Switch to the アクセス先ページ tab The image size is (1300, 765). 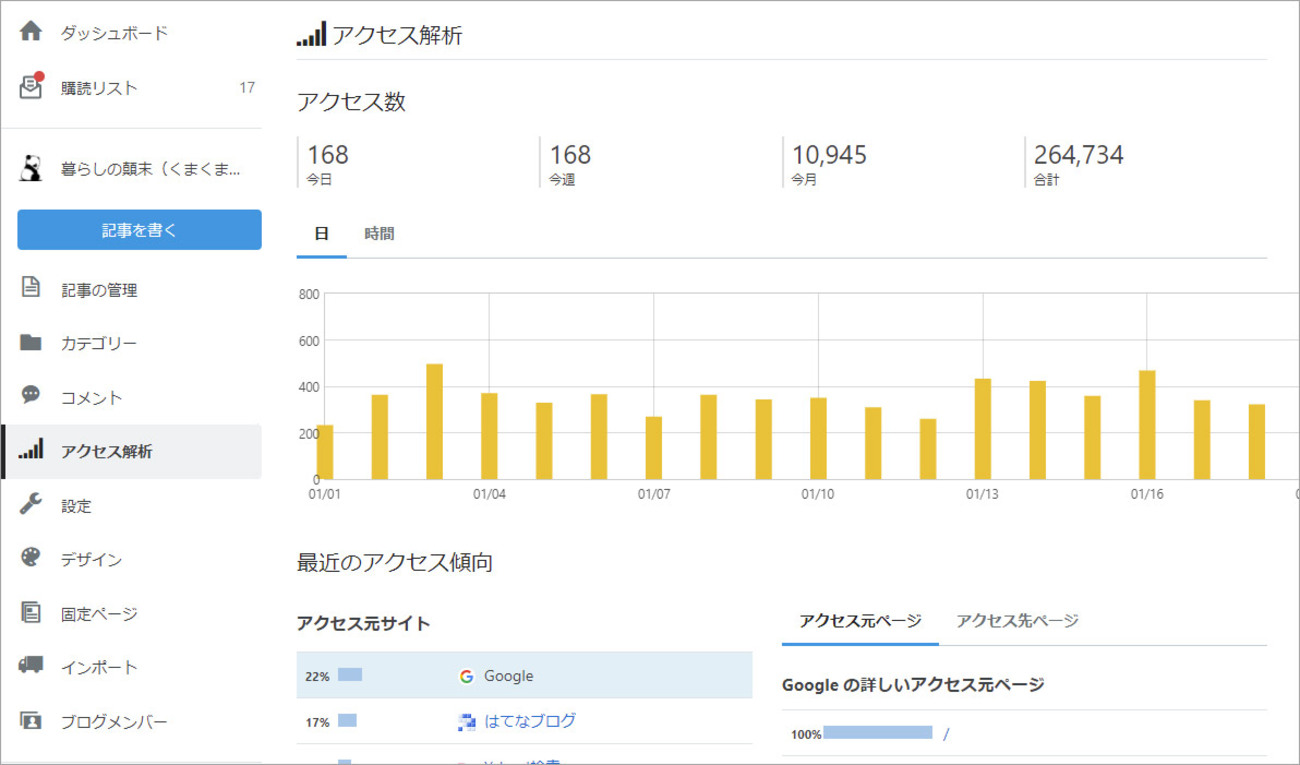point(1017,621)
